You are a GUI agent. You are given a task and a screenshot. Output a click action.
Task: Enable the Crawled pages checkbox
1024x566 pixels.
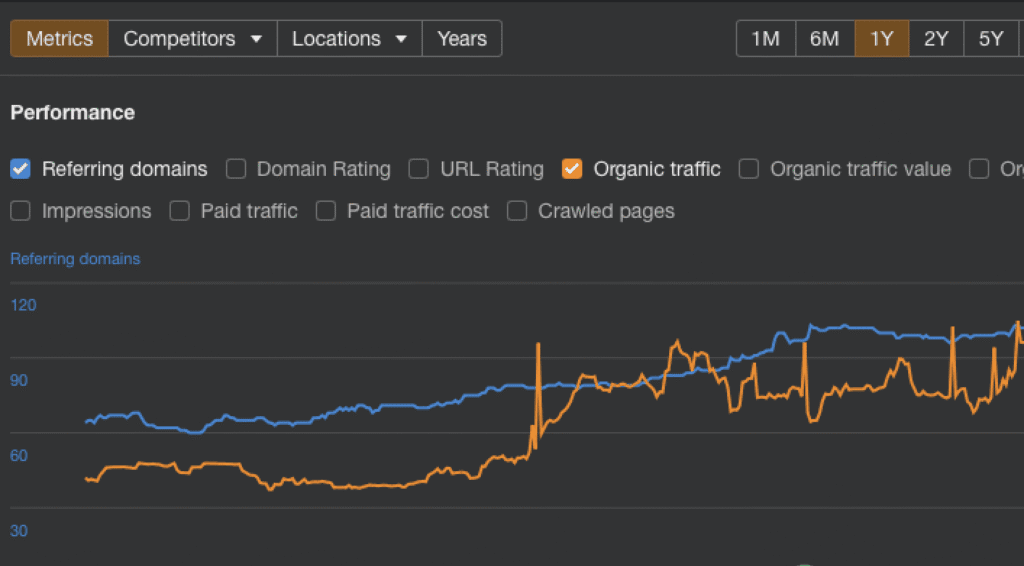[517, 211]
